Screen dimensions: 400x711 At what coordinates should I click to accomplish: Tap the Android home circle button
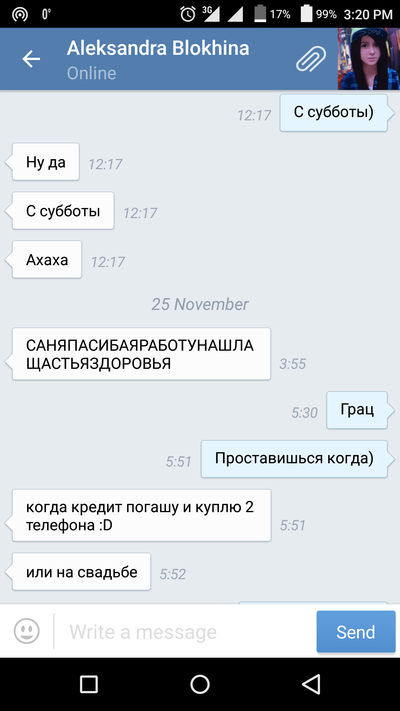coord(200,684)
